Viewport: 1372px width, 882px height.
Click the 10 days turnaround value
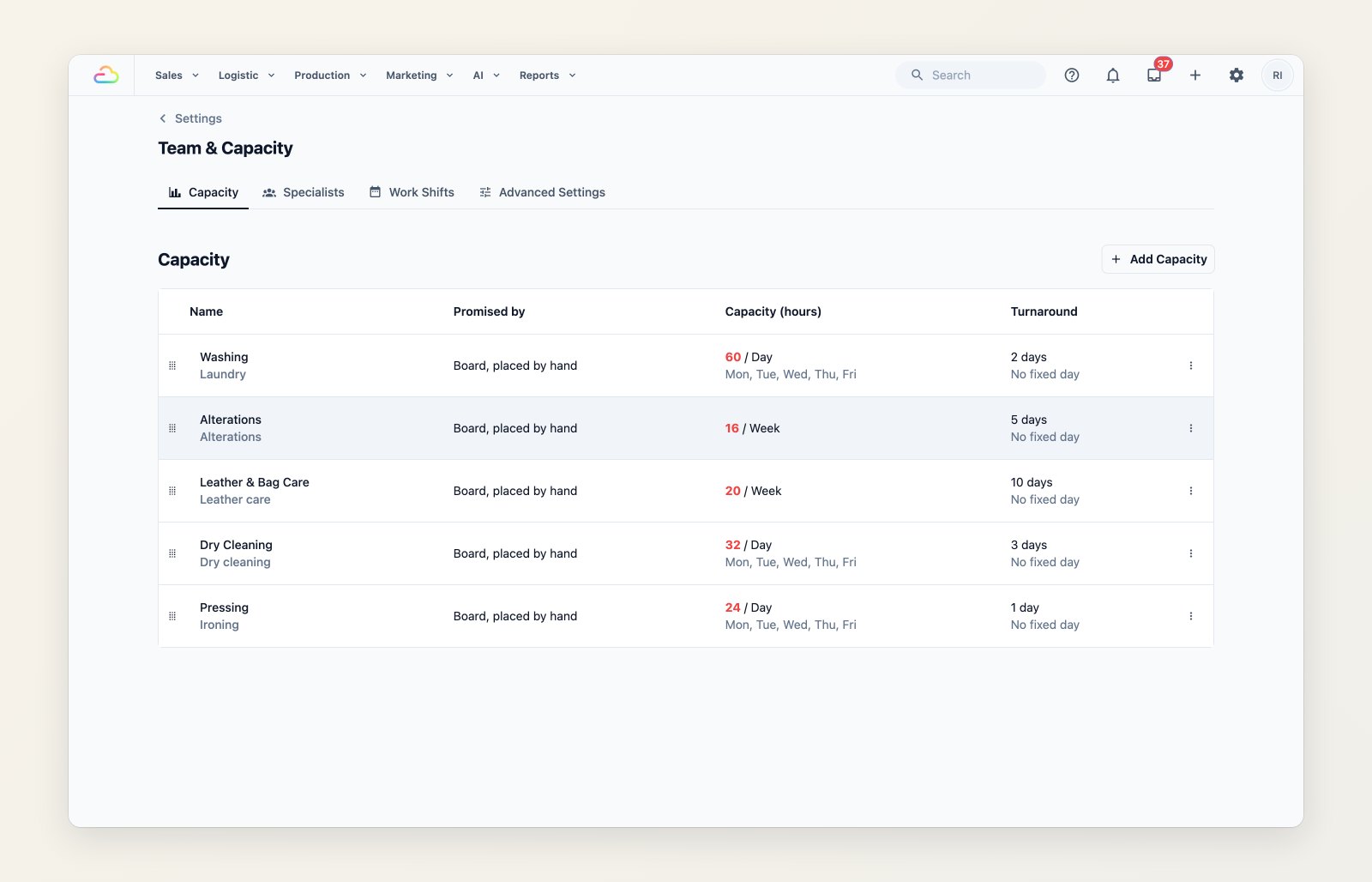point(1032,482)
